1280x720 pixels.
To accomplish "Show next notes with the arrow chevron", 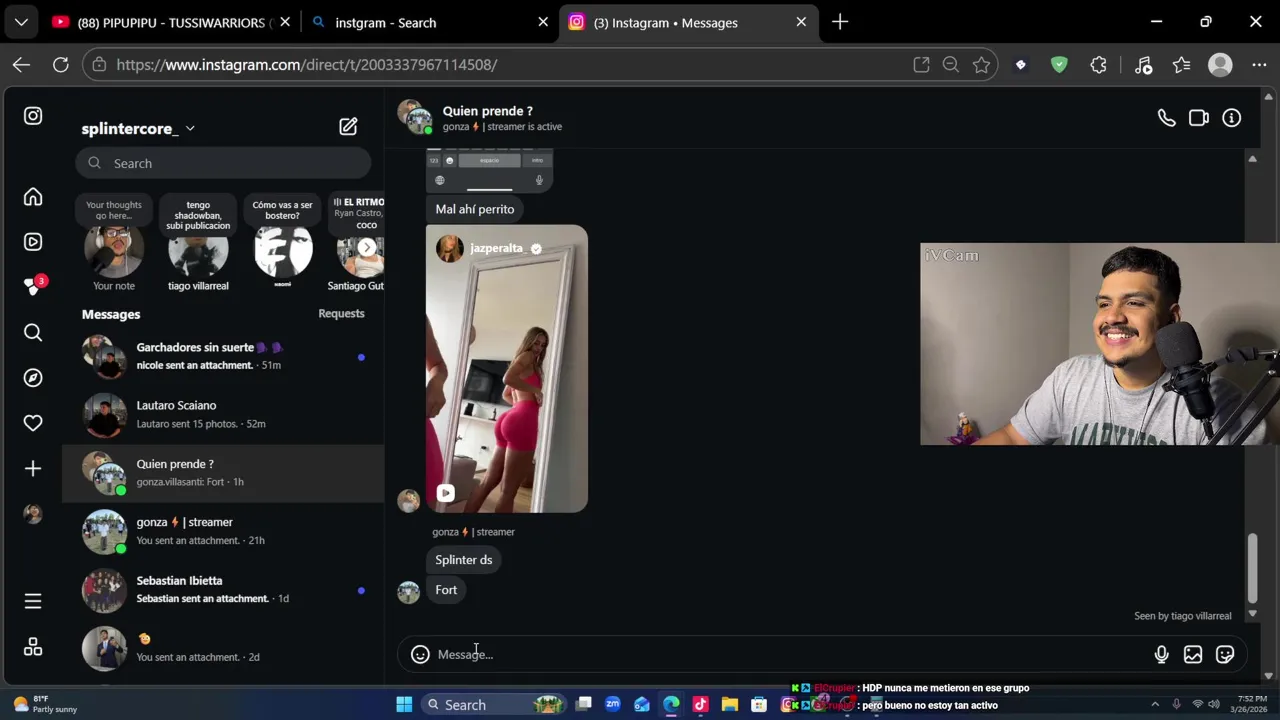I will tap(367, 247).
